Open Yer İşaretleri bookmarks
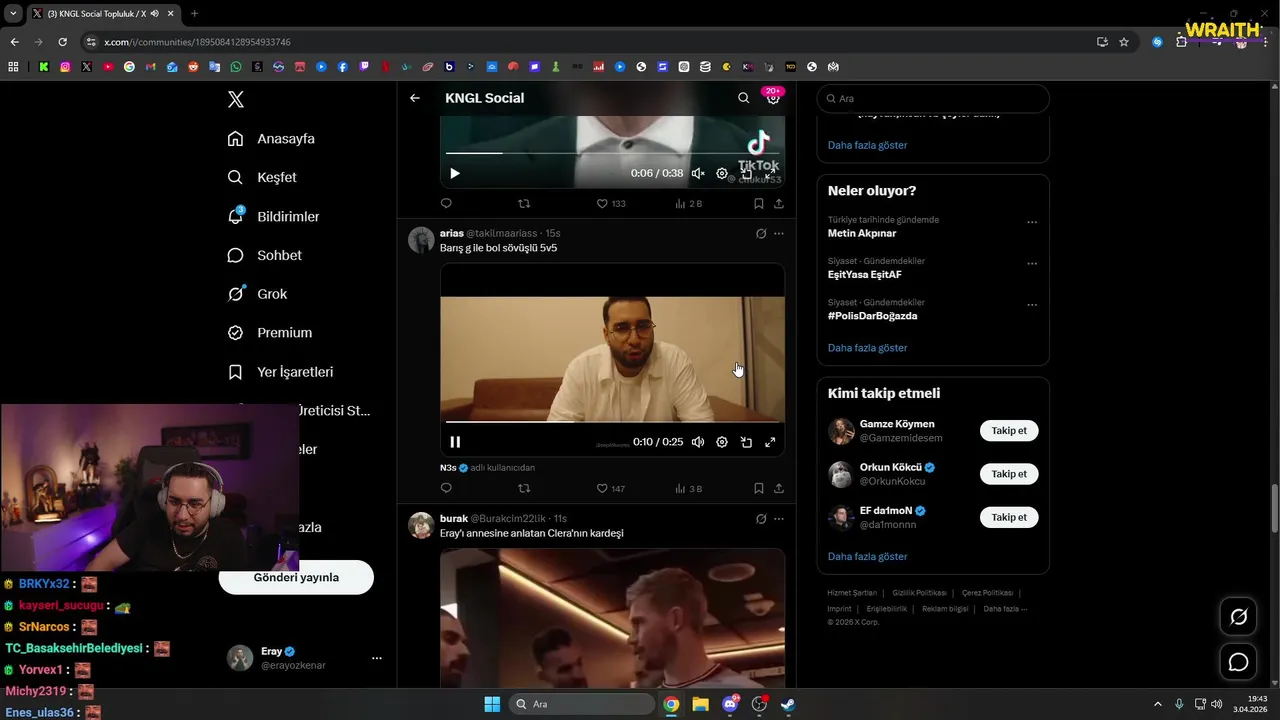The image size is (1280, 720). tap(280, 372)
